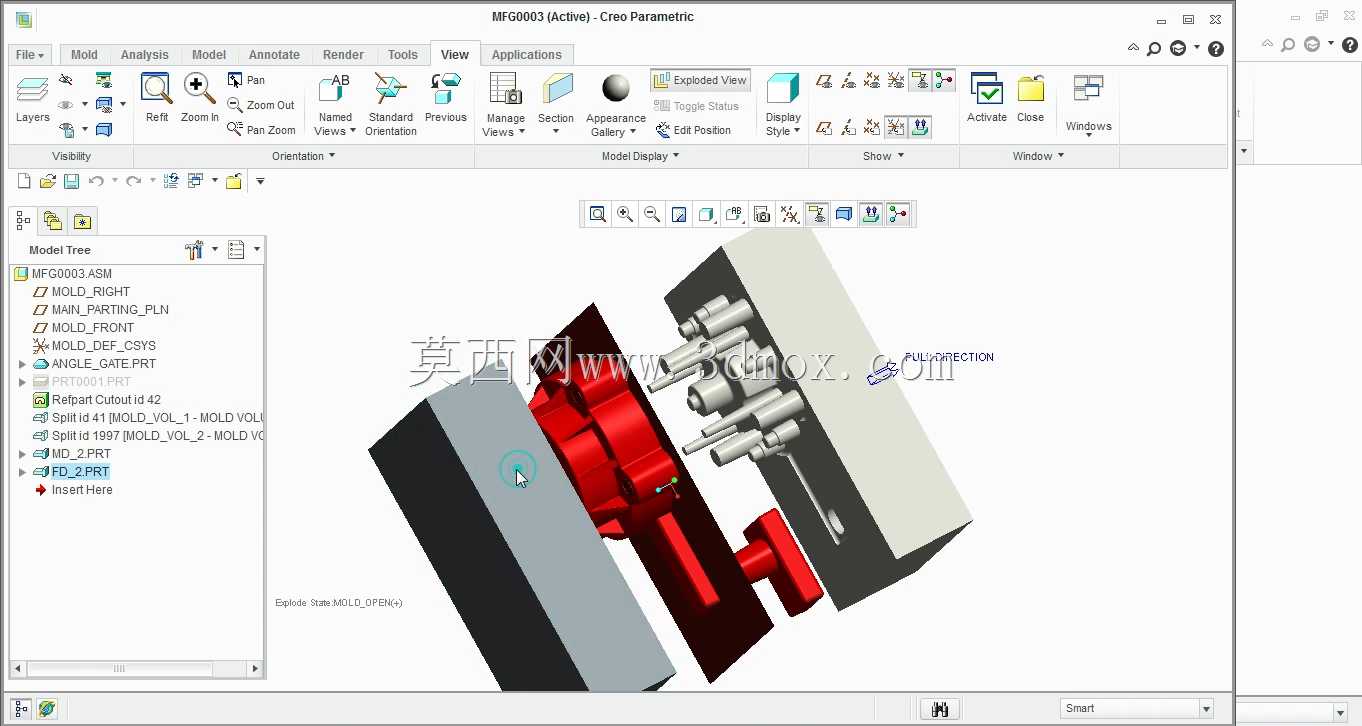Image resolution: width=1362 pixels, height=726 pixels.
Task: Toggle plane display in the Show group top row
Action: click(824, 81)
